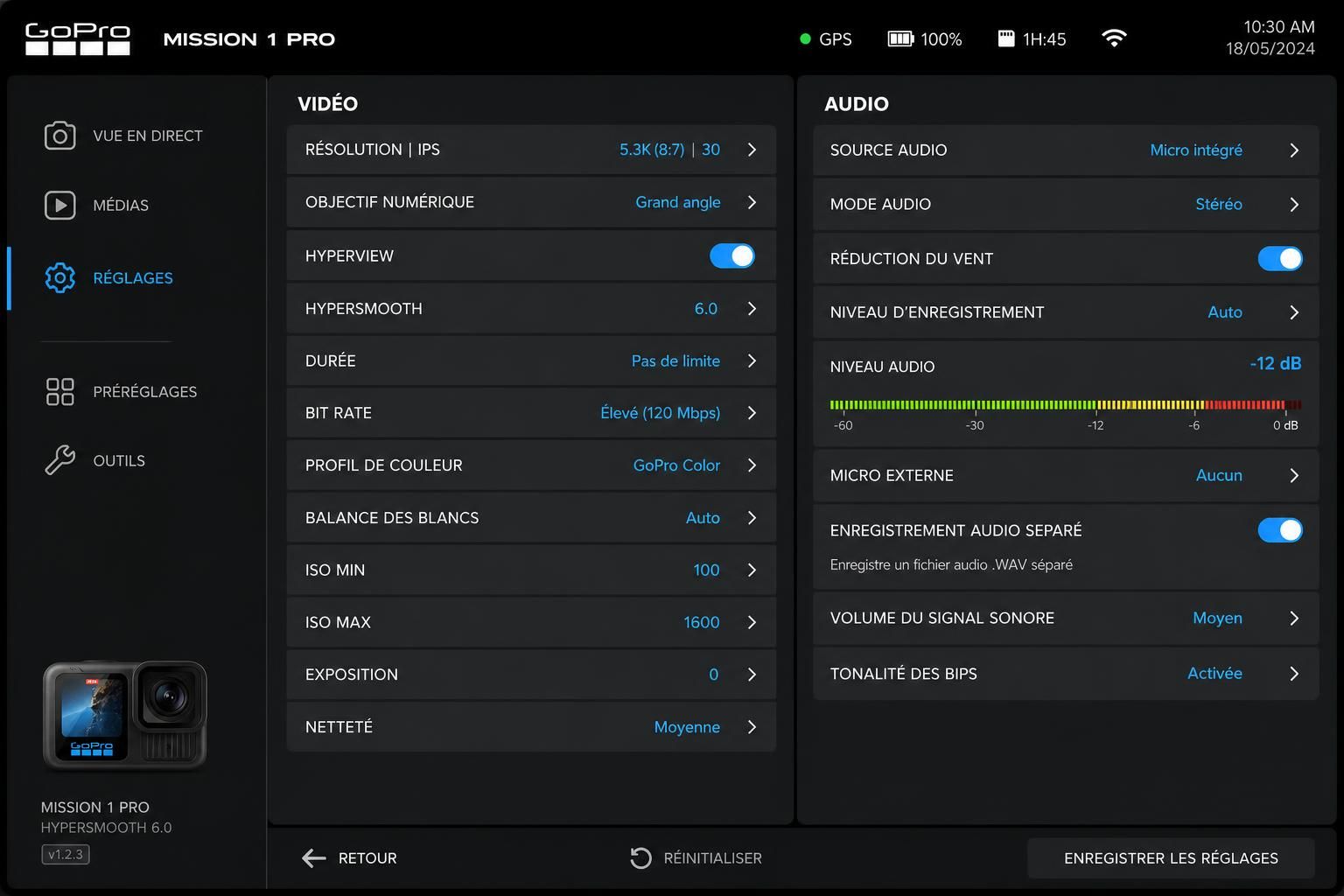Open the ISO Max chevron

click(x=752, y=622)
